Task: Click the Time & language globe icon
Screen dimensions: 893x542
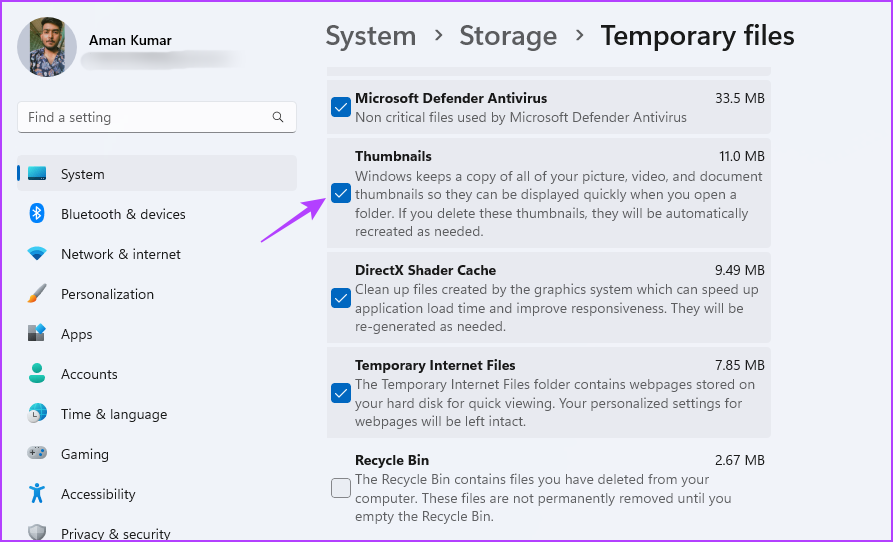Action: pyautogui.click(x=37, y=413)
